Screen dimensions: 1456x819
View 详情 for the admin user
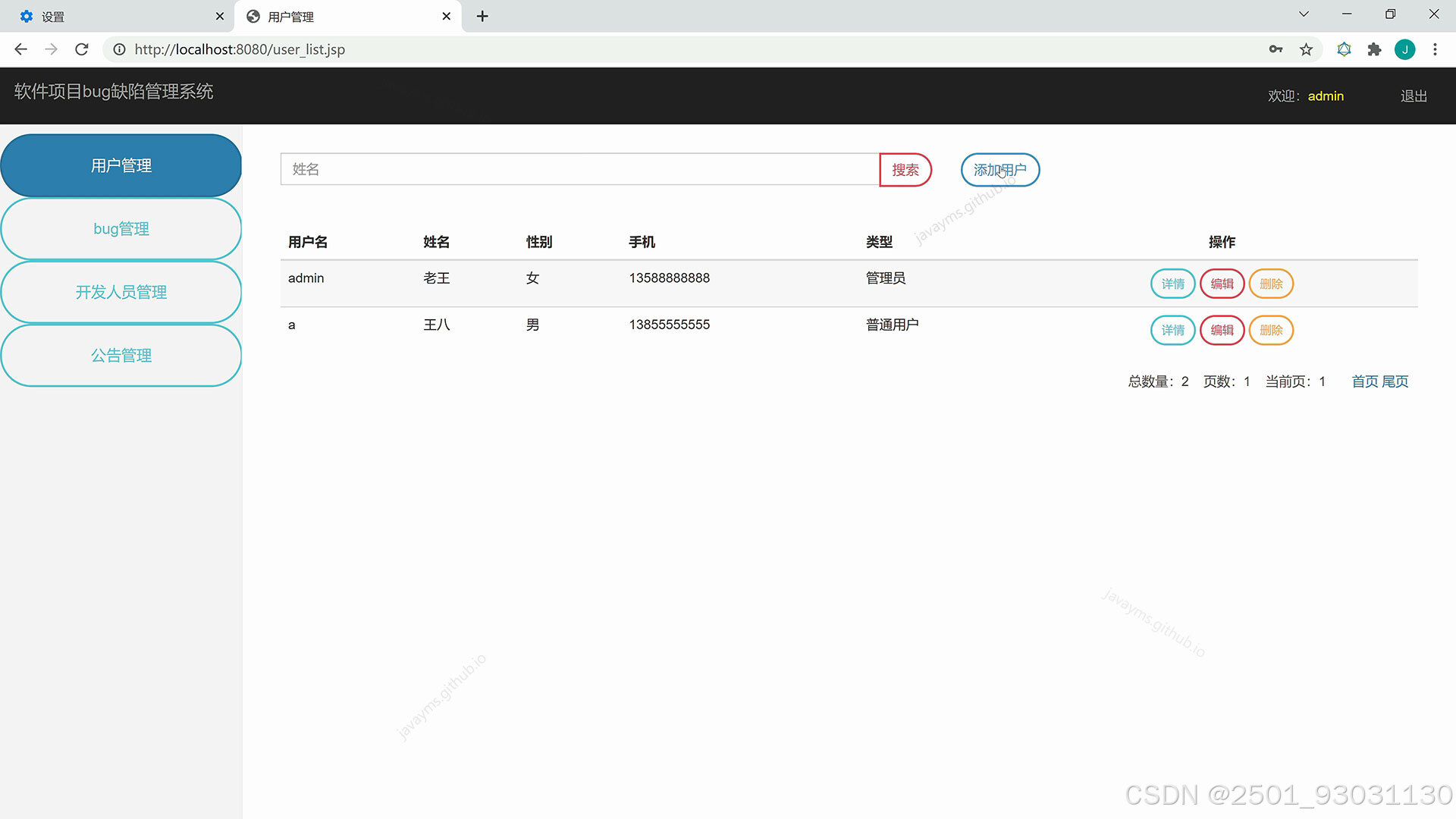tap(1173, 284)
